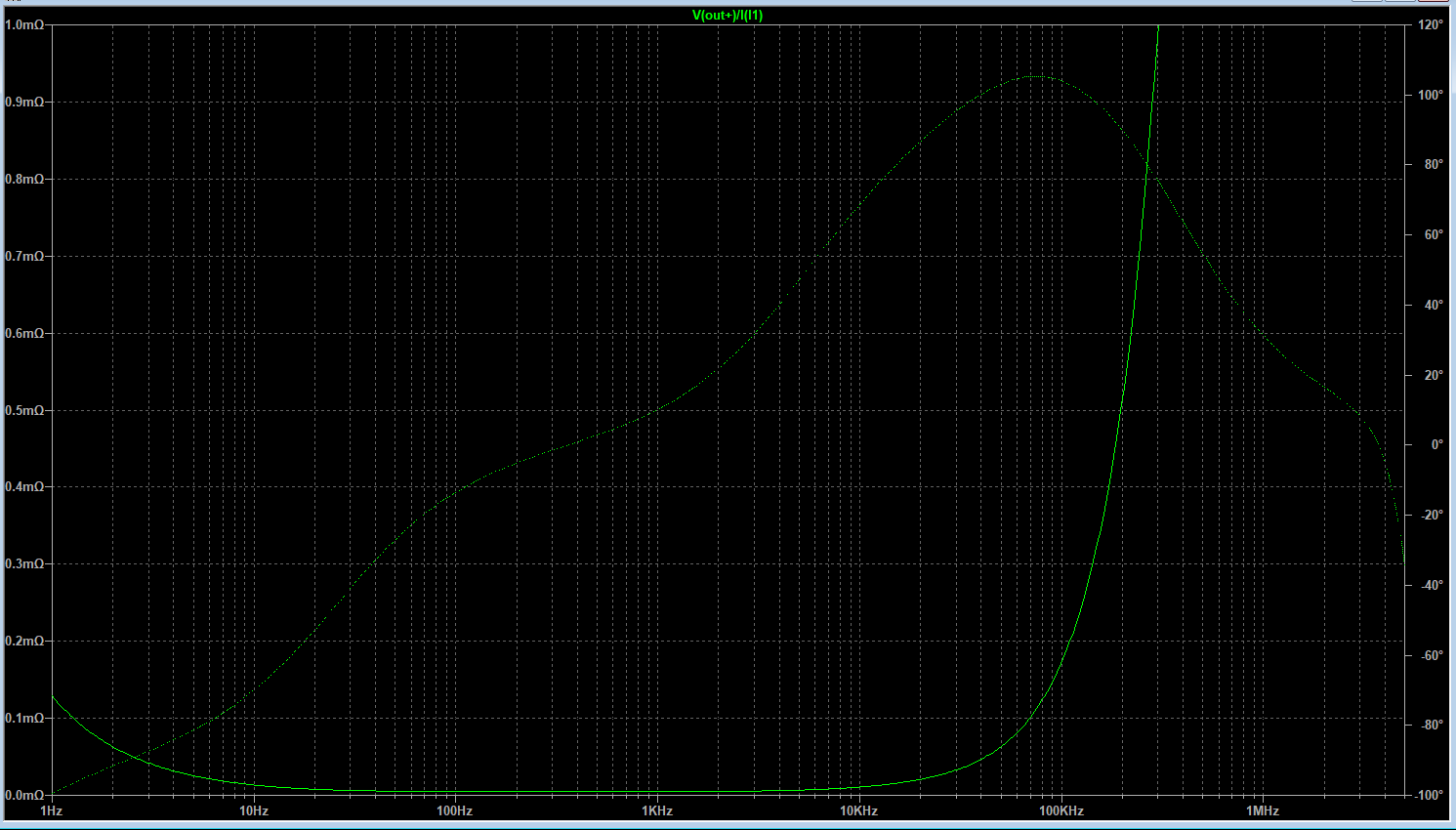The height and width of the screenshot is (830, 1456).
Task: Click the 0.1mΩ left axis label
Action: (24, 718)
